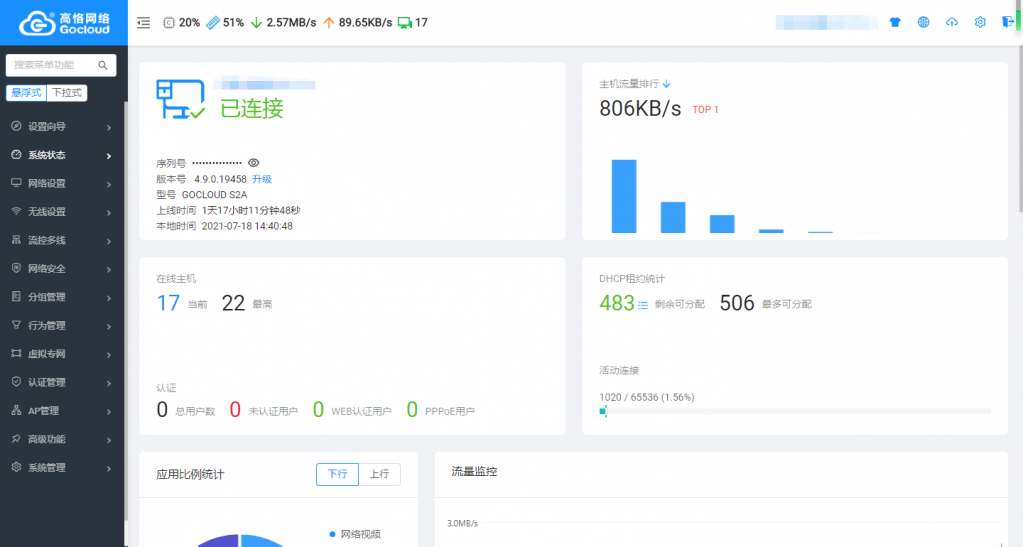
Task: Click the third bar in host traffic chart
Action: point(722,224)
